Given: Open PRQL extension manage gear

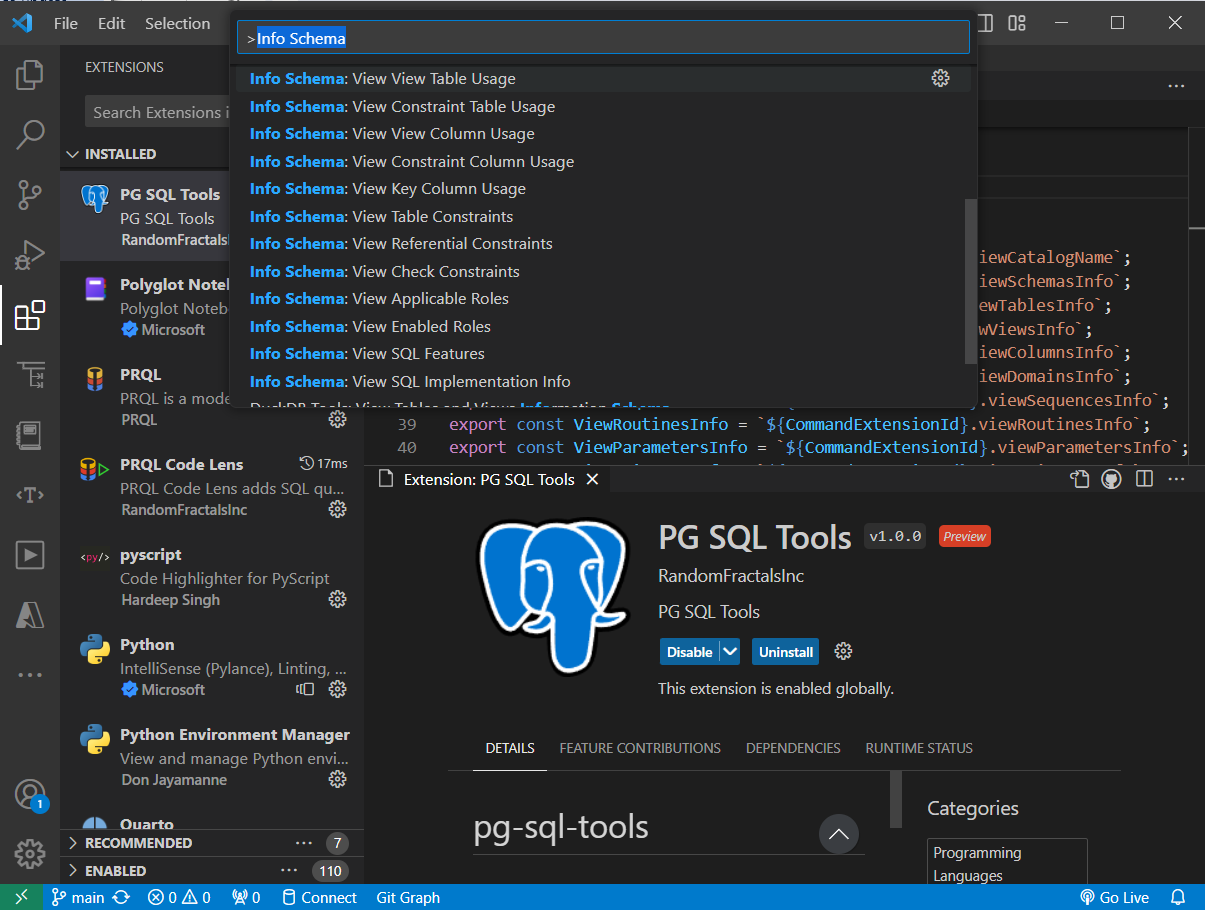Looking at the screenshot, I should [338, 419].
